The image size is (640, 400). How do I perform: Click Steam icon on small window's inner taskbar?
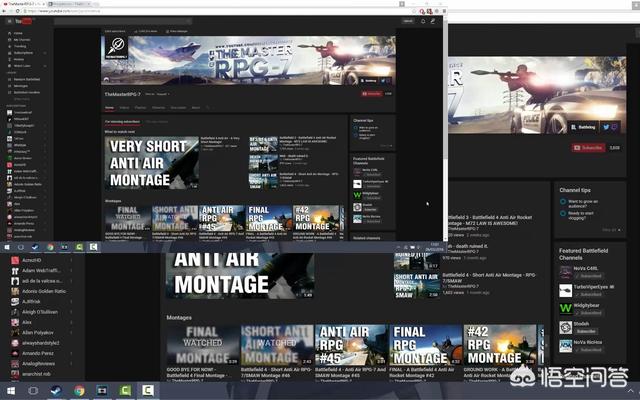pos(36,247)
